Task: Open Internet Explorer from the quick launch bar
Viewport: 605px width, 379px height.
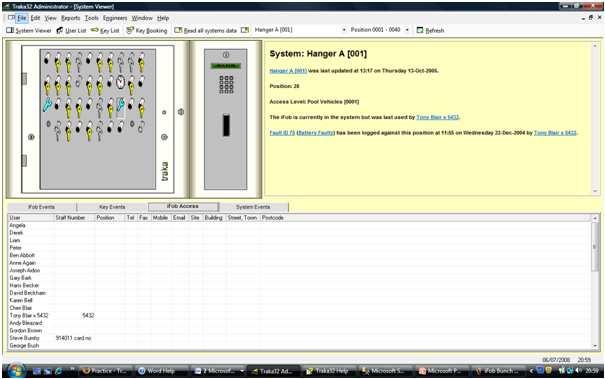Action: coord(58,371)
